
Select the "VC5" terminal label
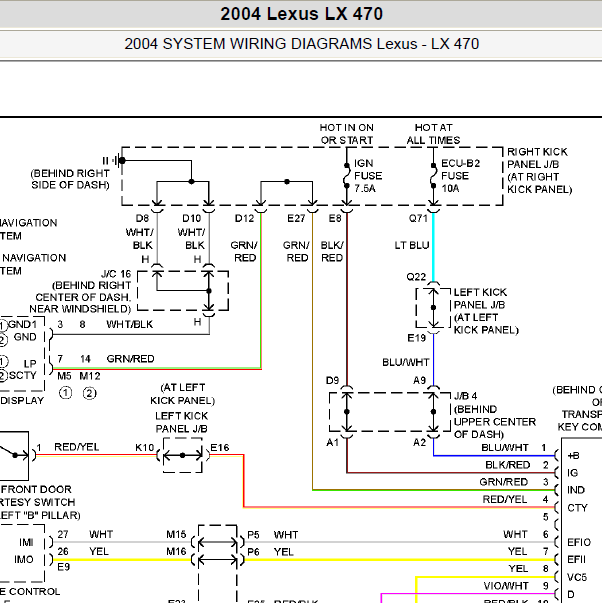click(577, 577)
